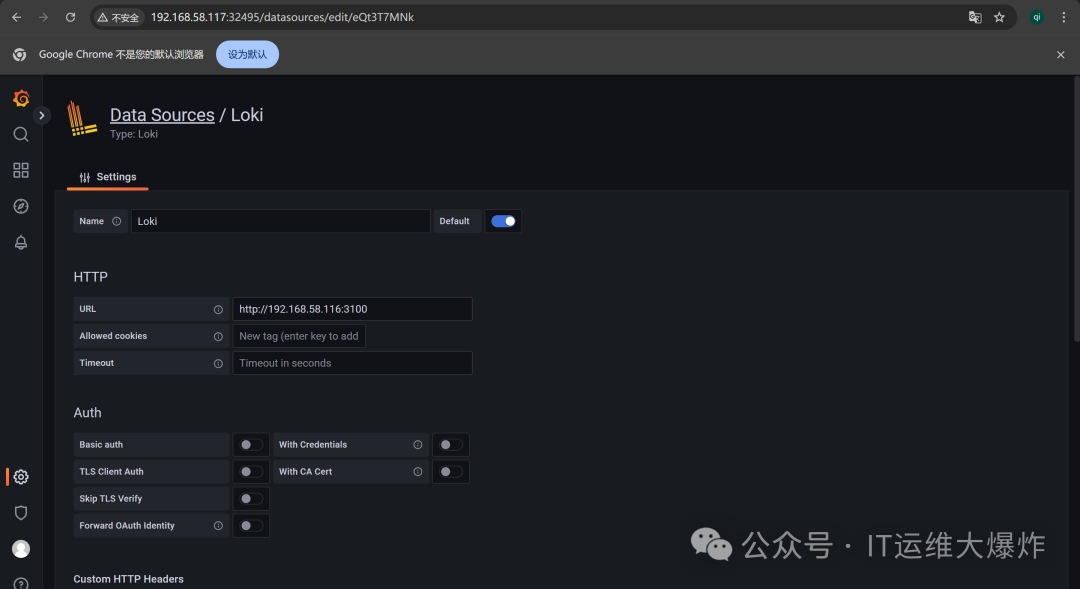Click Allowed cookies info icon

pos(218,336)
